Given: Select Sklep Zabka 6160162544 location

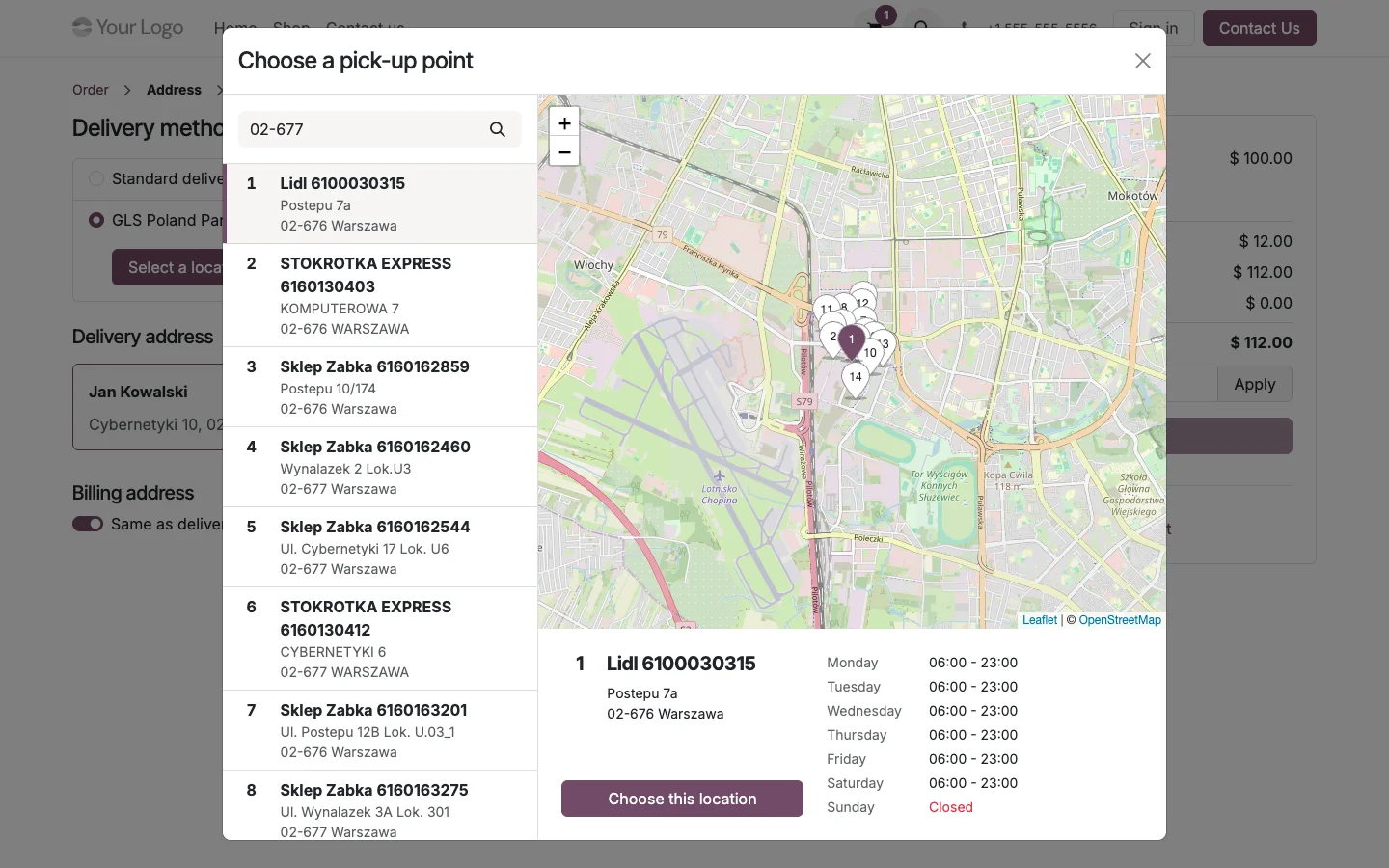Looking at the screenshot, I should [x=380, y=547].
